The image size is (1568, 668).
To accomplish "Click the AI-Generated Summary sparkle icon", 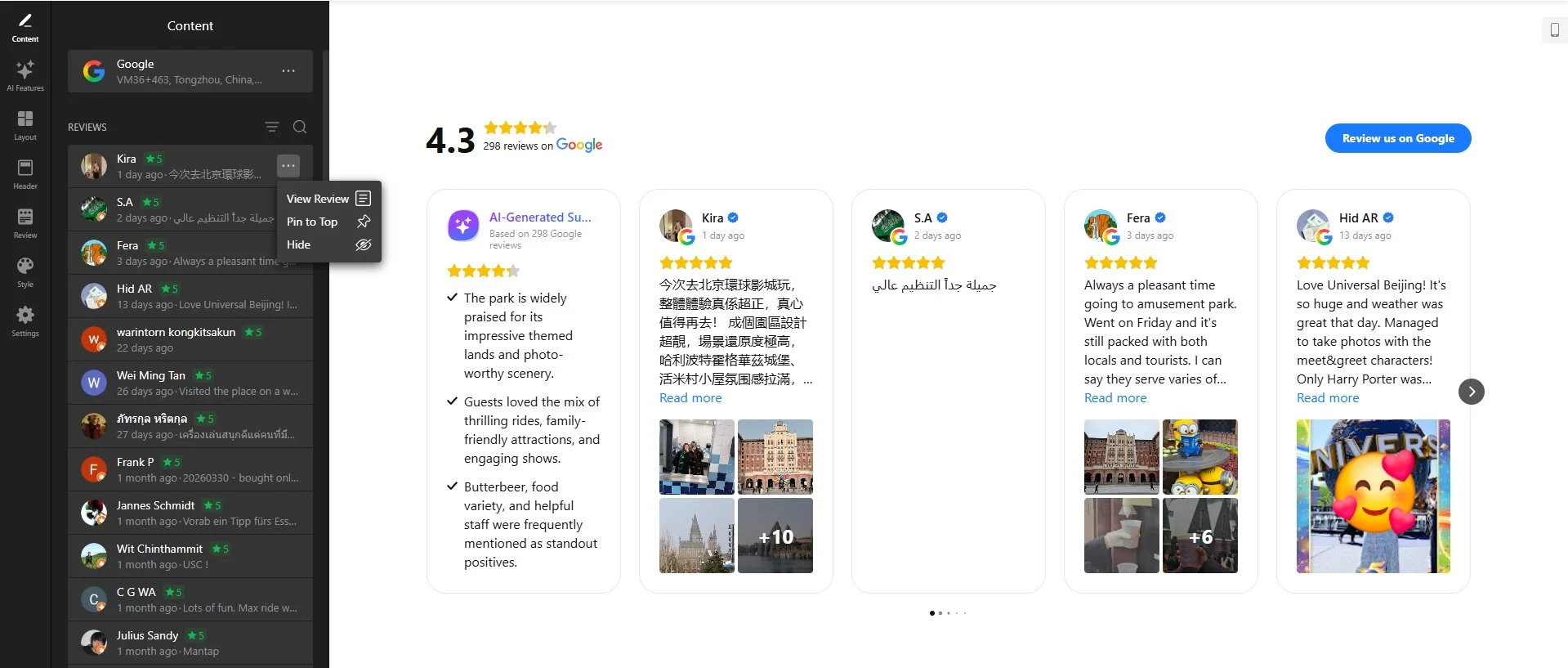I will (x=463, y=226).
